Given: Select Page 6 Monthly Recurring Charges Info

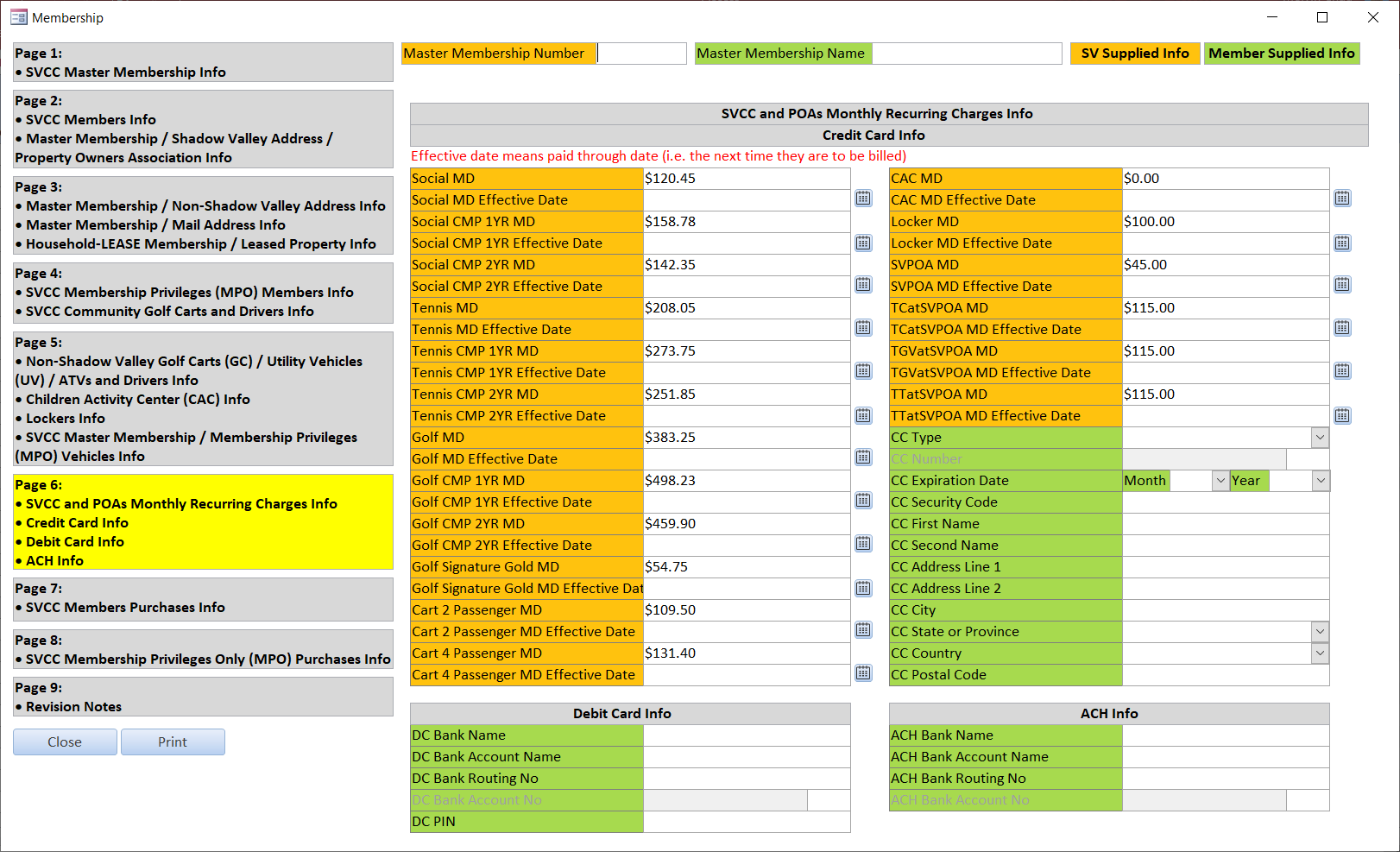Looking at the screenshot, I should click(203, 522).
